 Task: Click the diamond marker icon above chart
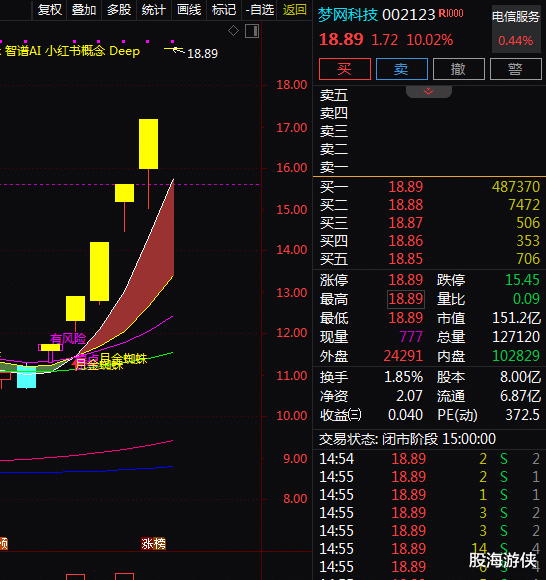[x=233, y=31]
